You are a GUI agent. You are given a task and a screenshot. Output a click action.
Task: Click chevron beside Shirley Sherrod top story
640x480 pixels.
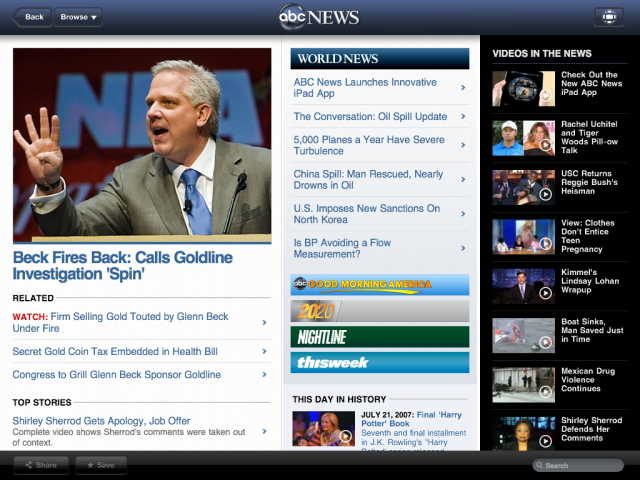tap(264, 431)
